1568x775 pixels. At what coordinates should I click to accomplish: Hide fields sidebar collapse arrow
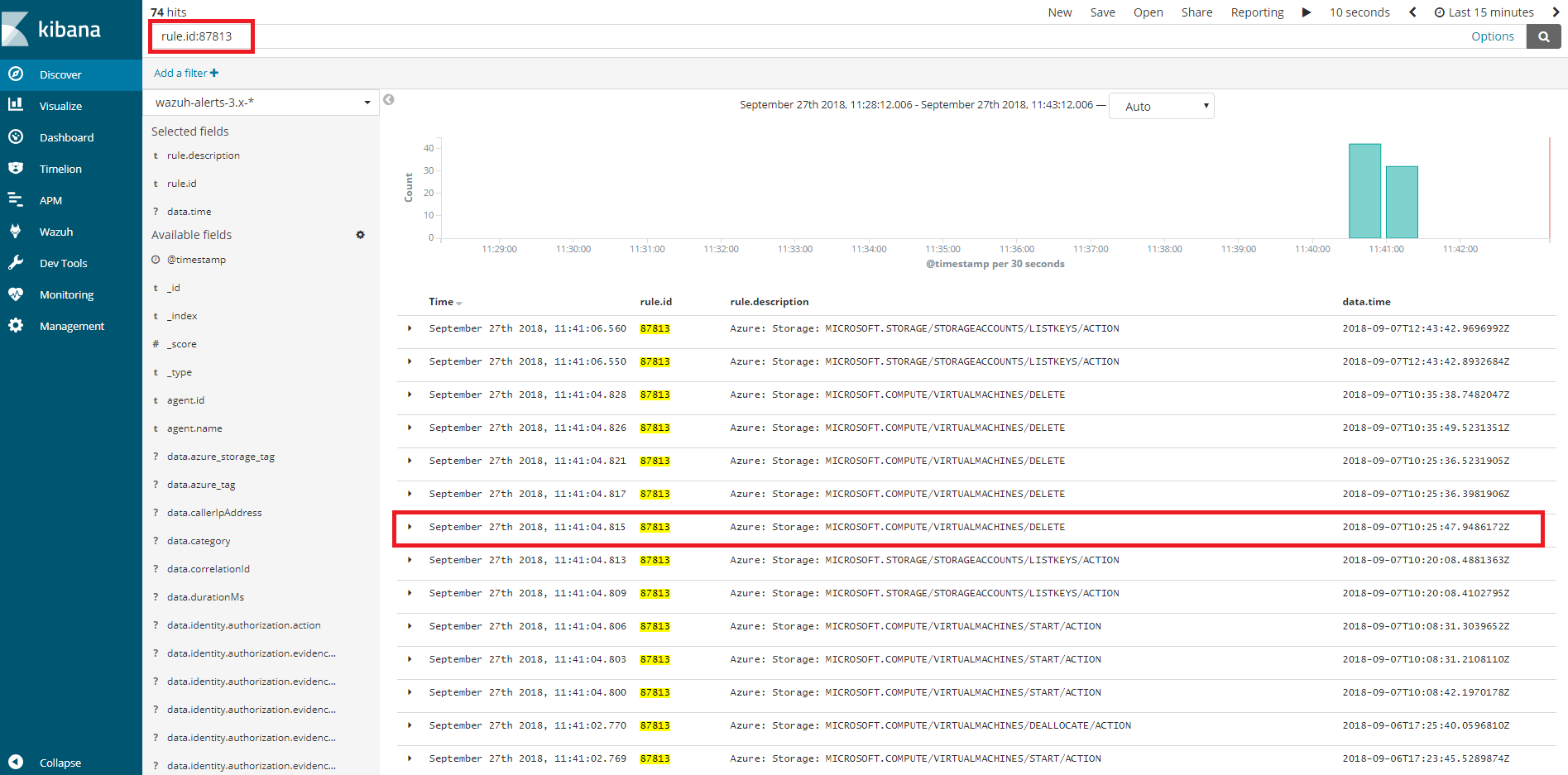coord(389,100)
